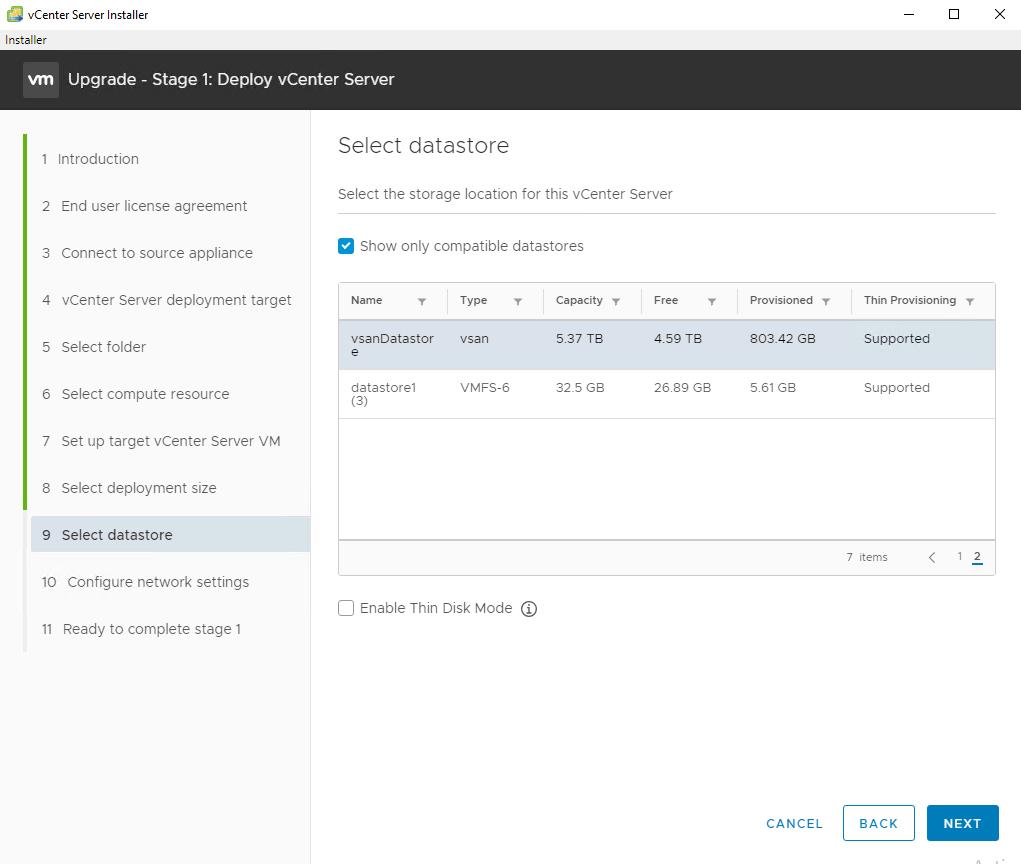Click the vCenter Server Installer title bar icon
Screen dimensions: 1021x864
coord(14,14)
